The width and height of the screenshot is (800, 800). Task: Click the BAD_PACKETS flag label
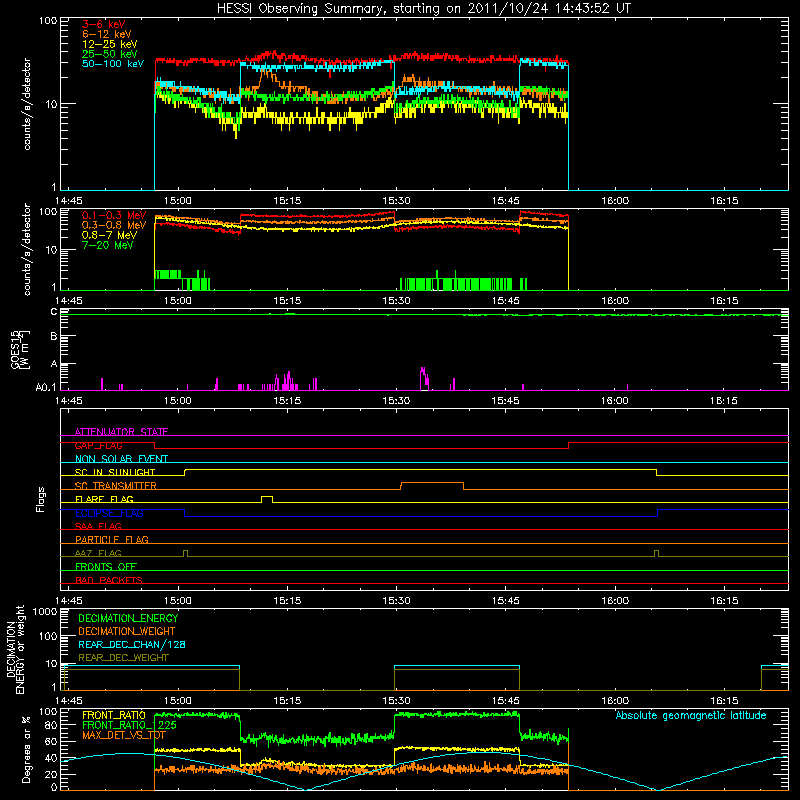click(108, 580)
